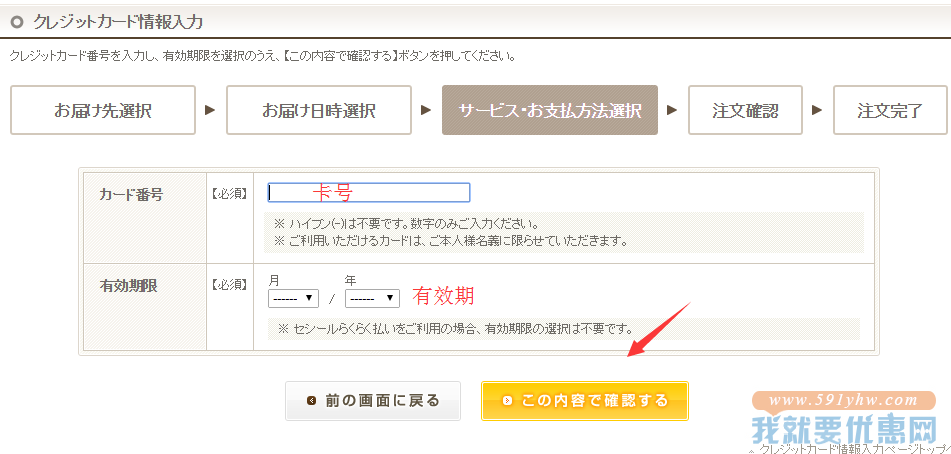
Task: Click the month dropdown's down-arrow
Action: click(x=309, y=298)
